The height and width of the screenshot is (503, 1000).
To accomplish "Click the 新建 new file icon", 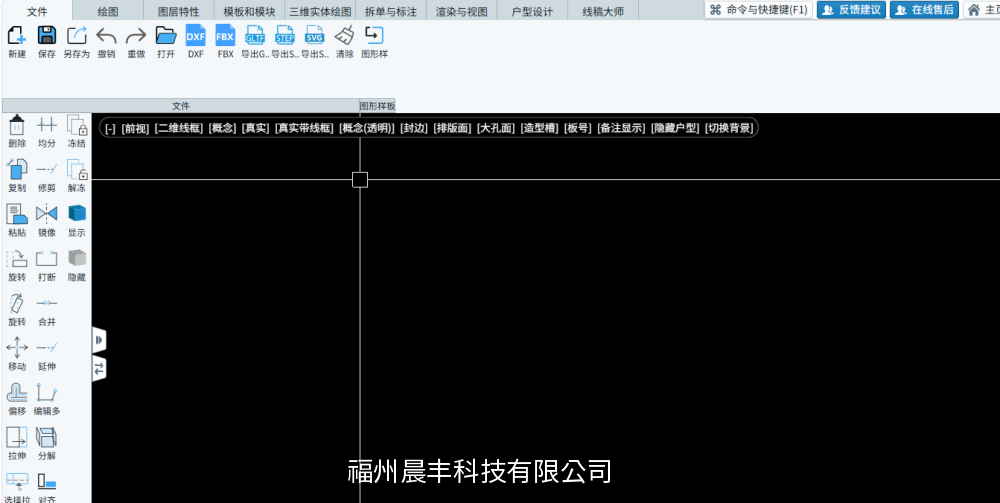I will [x=17, y=36].
